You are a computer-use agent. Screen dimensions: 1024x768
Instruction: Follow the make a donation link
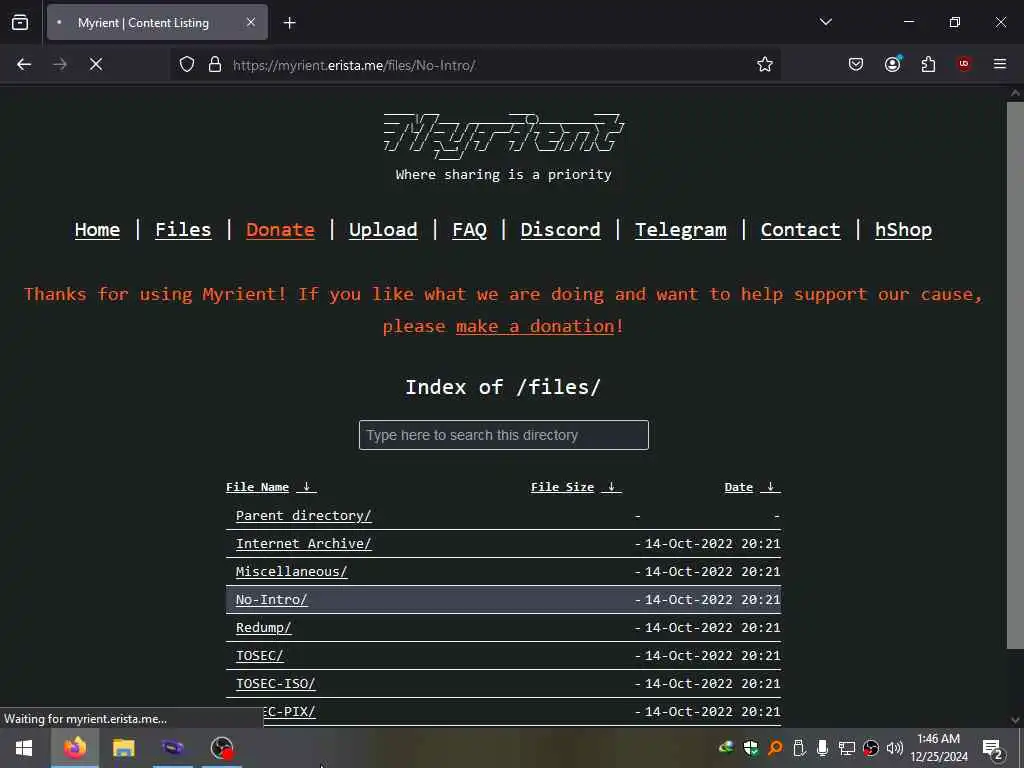click(x=535, y=326)
